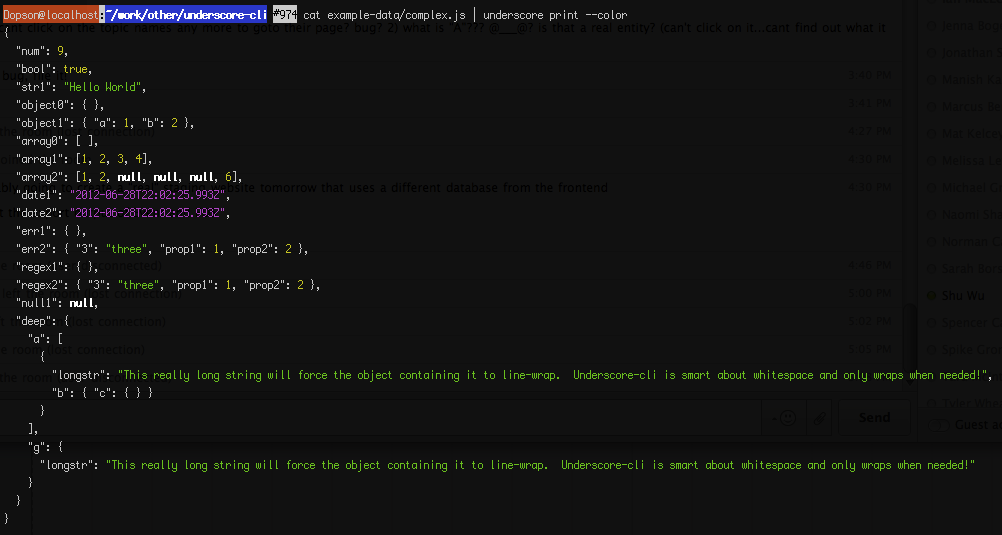This screenshot has height=535, width=1002.
Task: Select Melissa in the chat user list
Action: 971,160
